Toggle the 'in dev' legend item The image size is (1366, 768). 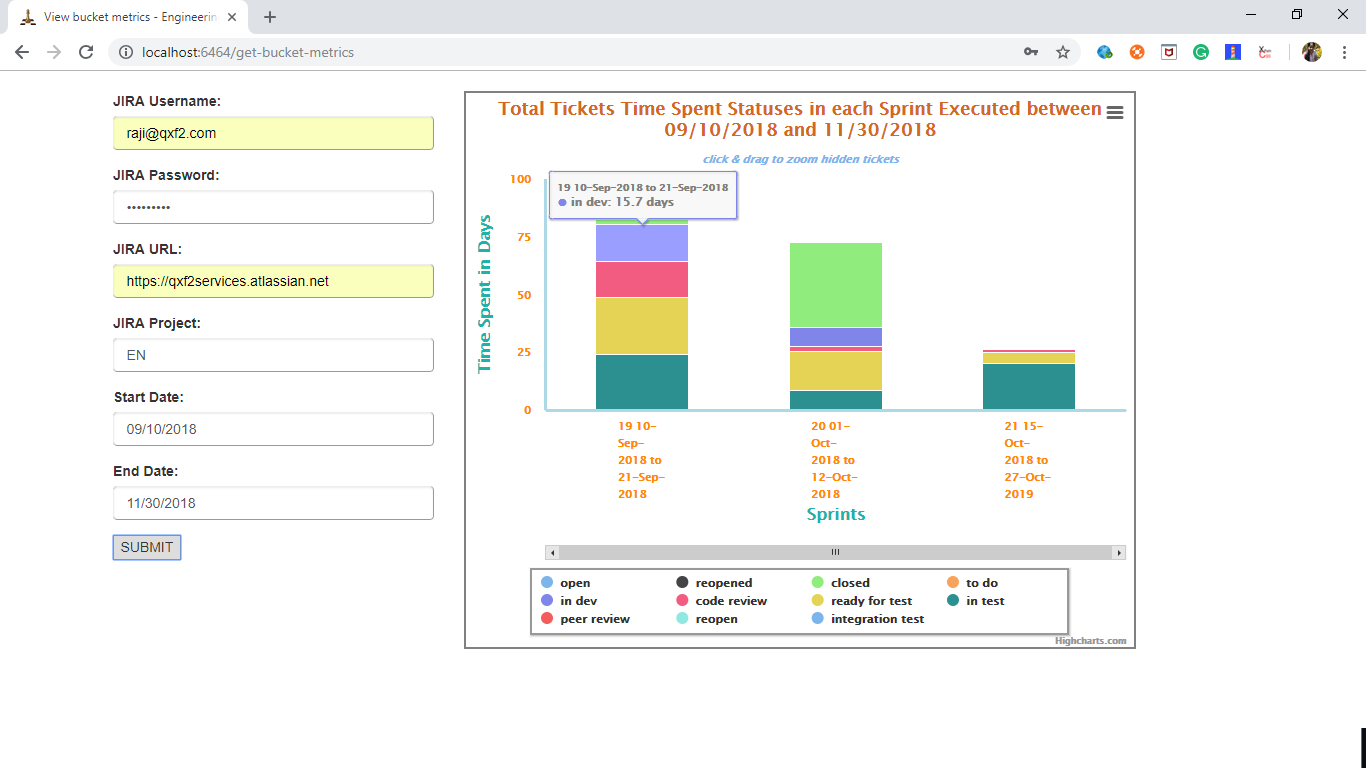tap(578, 601)
